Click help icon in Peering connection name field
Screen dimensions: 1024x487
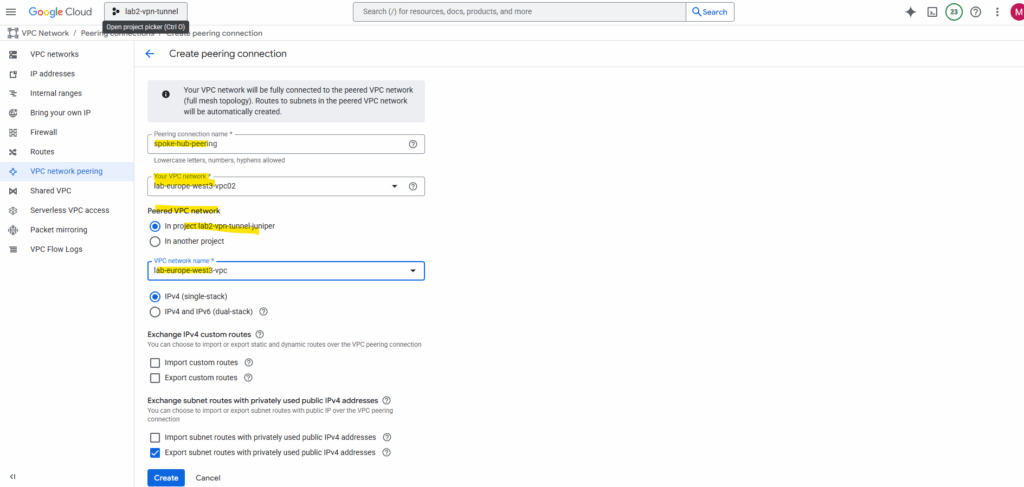(x=413, y=144)
